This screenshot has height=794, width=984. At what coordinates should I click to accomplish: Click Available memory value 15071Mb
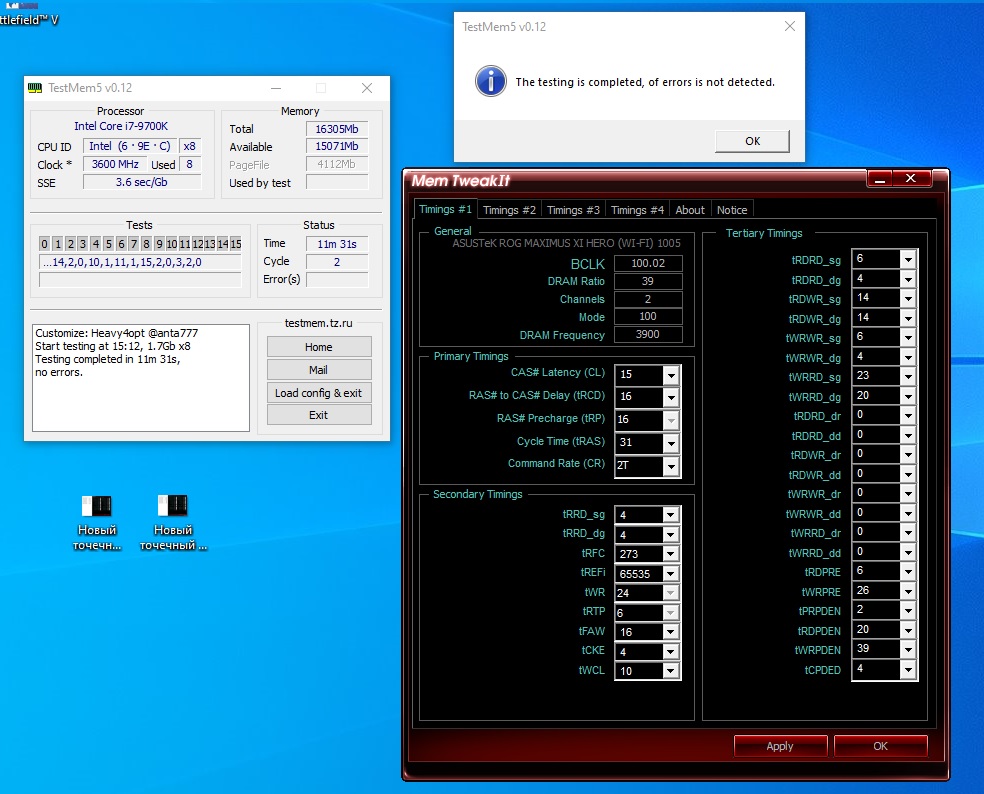pyautogui.click(x=337, y=146)
